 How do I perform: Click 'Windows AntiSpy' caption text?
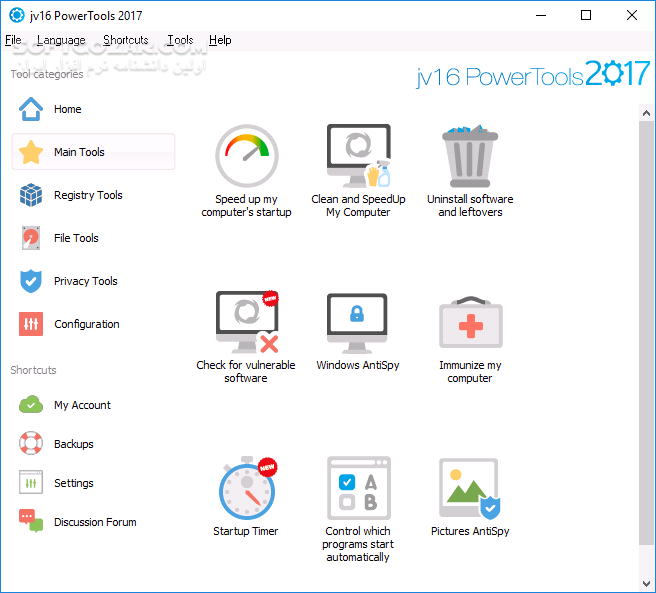point(358,365)
